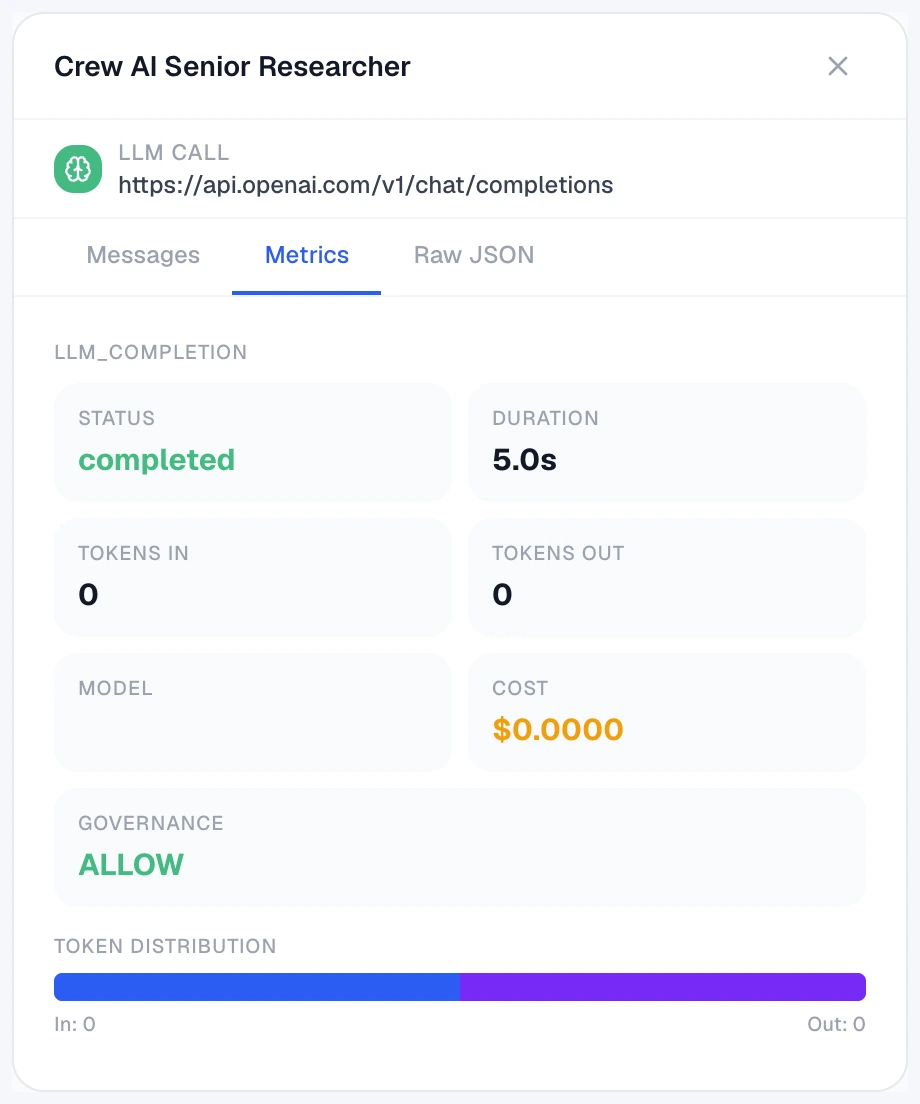This screenshot has width=920, height=1104.
Task: Click the OpenAI chat completions URL
Action: click(365, 185)
